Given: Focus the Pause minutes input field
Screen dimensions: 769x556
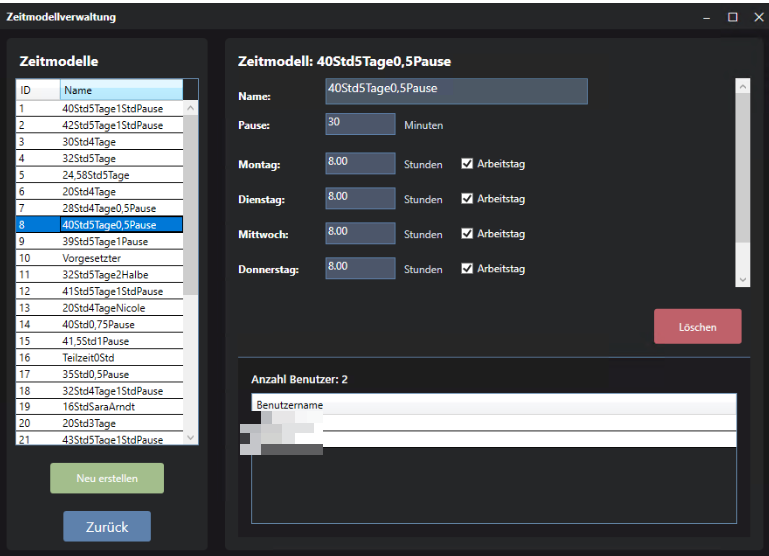Looking at the screenshot, I should coord(360,124).
